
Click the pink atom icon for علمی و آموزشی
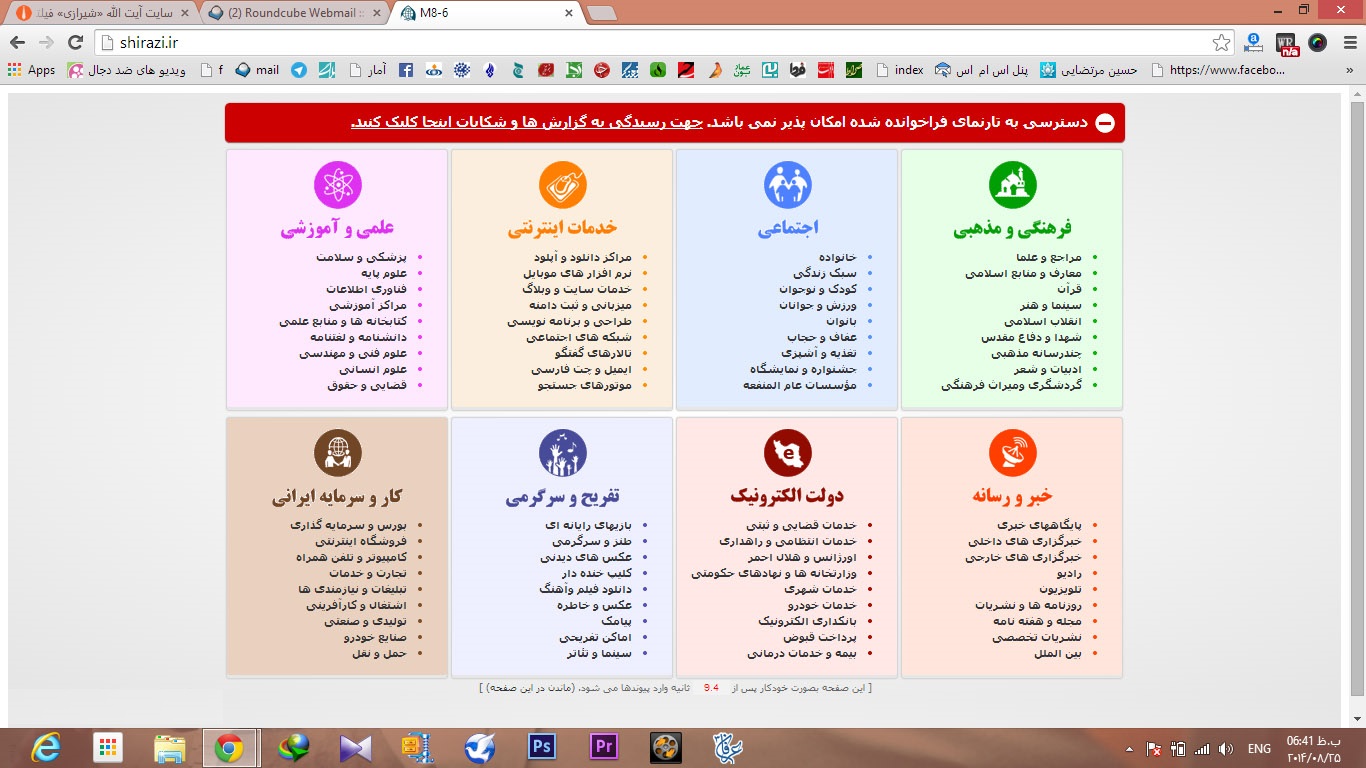pyautogui.click(x=337, y=185)
